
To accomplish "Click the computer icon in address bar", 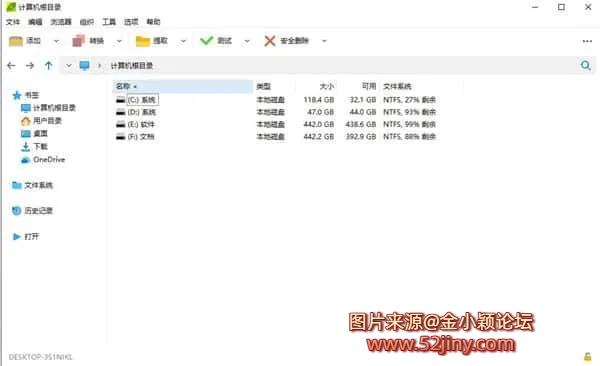I will pyautogui.click(x=85, y=65).
